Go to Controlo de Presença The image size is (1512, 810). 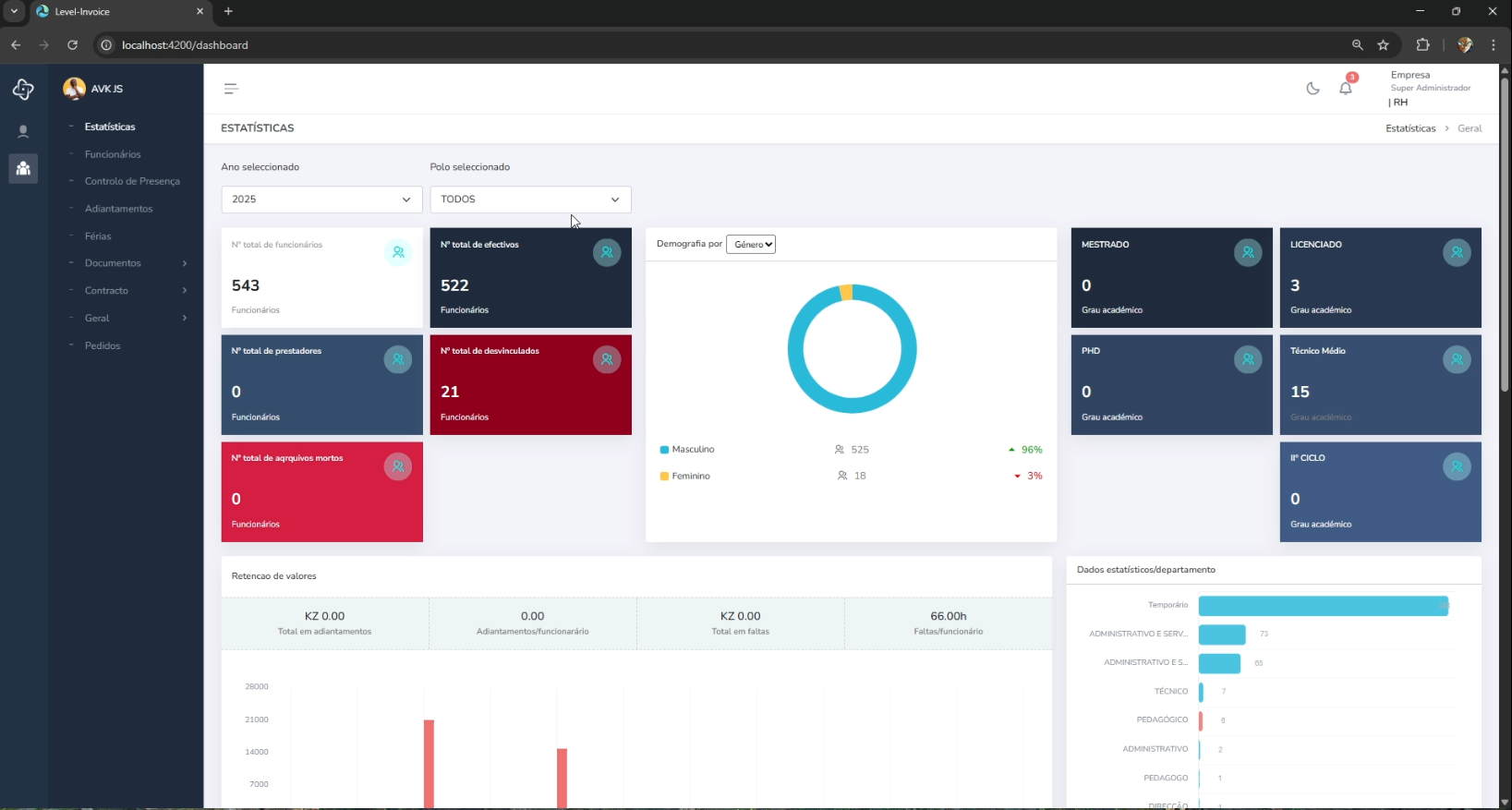[x=132, y=181]
